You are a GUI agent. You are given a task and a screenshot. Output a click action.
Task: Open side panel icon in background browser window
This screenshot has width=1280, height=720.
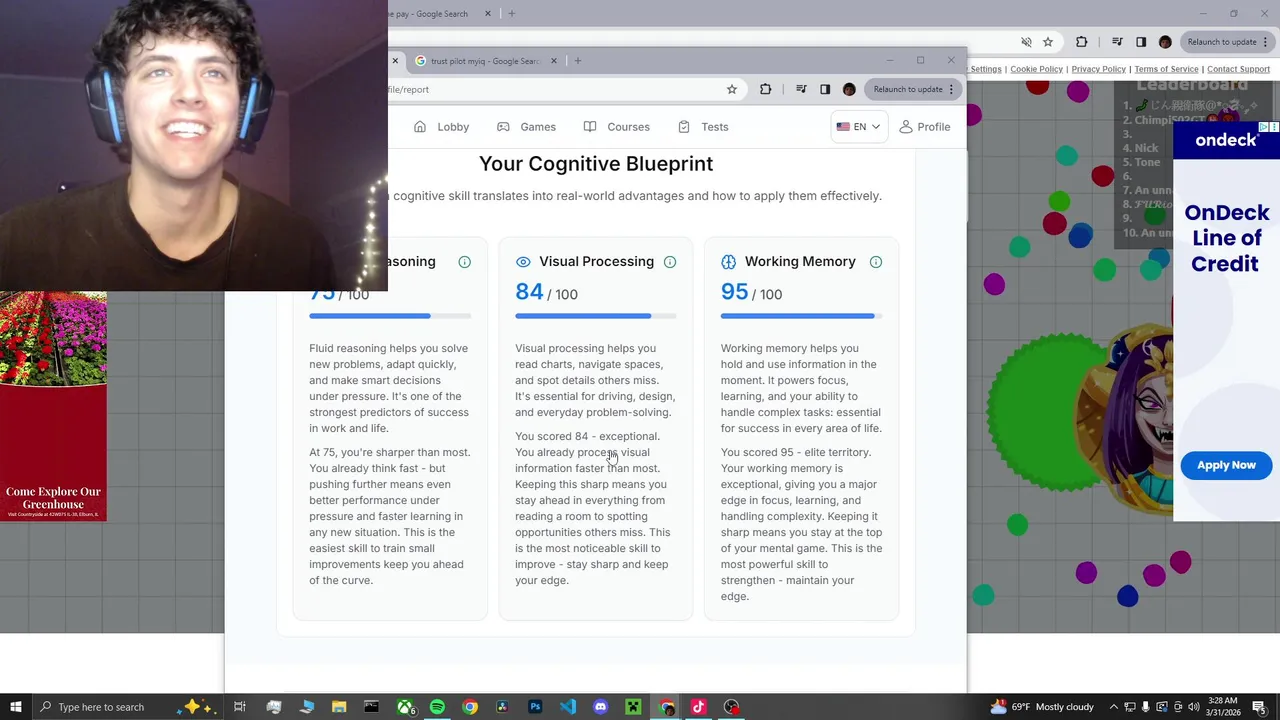coord(1141,42)
